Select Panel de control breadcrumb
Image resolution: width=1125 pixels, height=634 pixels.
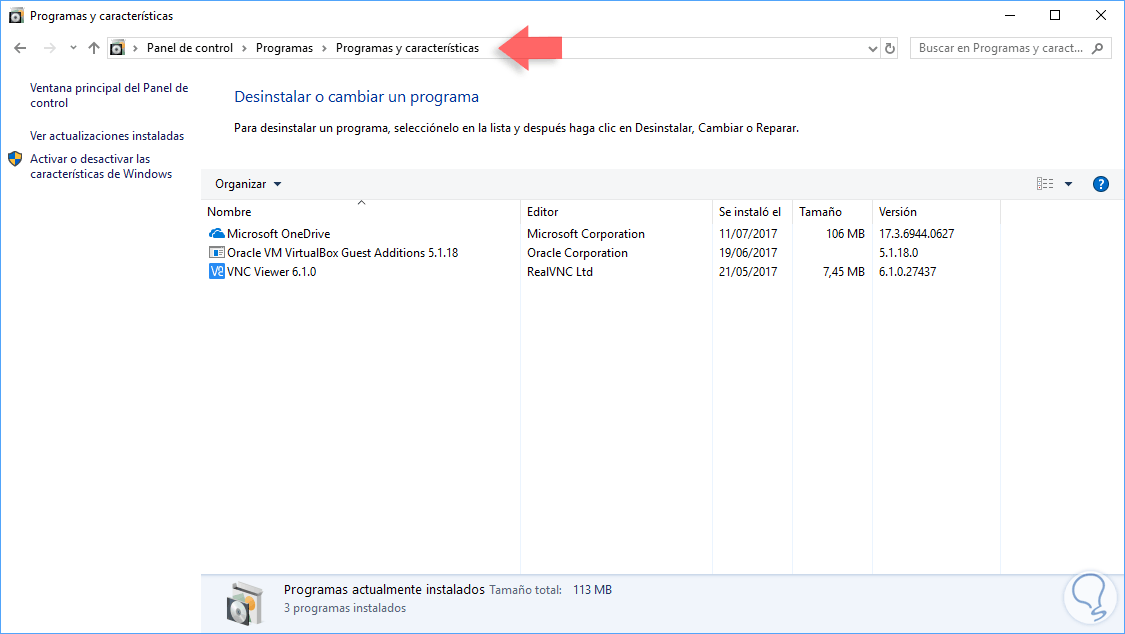click(189, 48)
